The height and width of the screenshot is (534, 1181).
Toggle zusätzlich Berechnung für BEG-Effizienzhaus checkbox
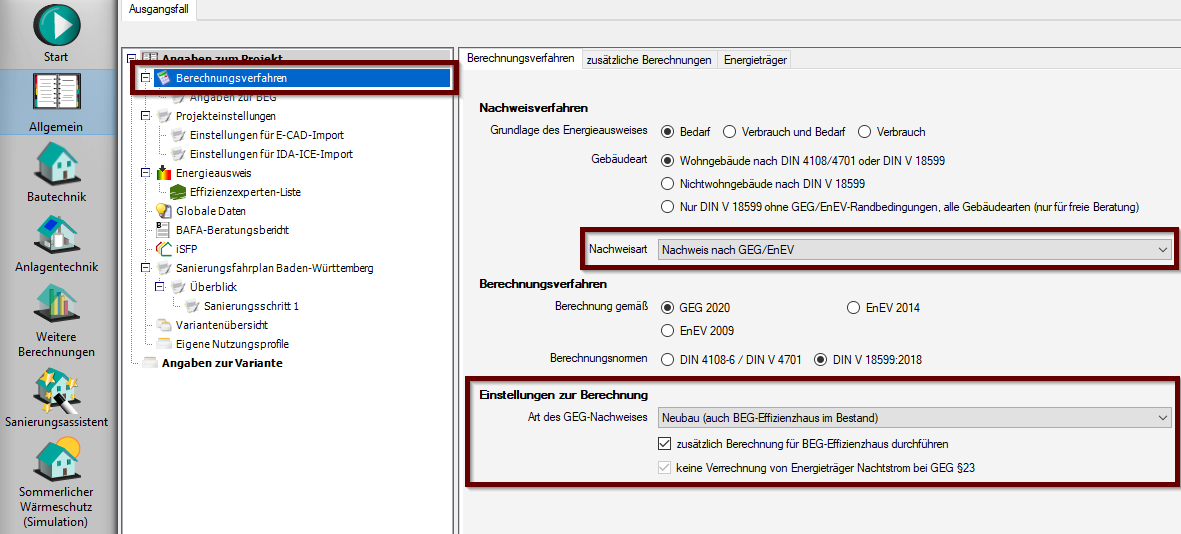pos(666,443)
